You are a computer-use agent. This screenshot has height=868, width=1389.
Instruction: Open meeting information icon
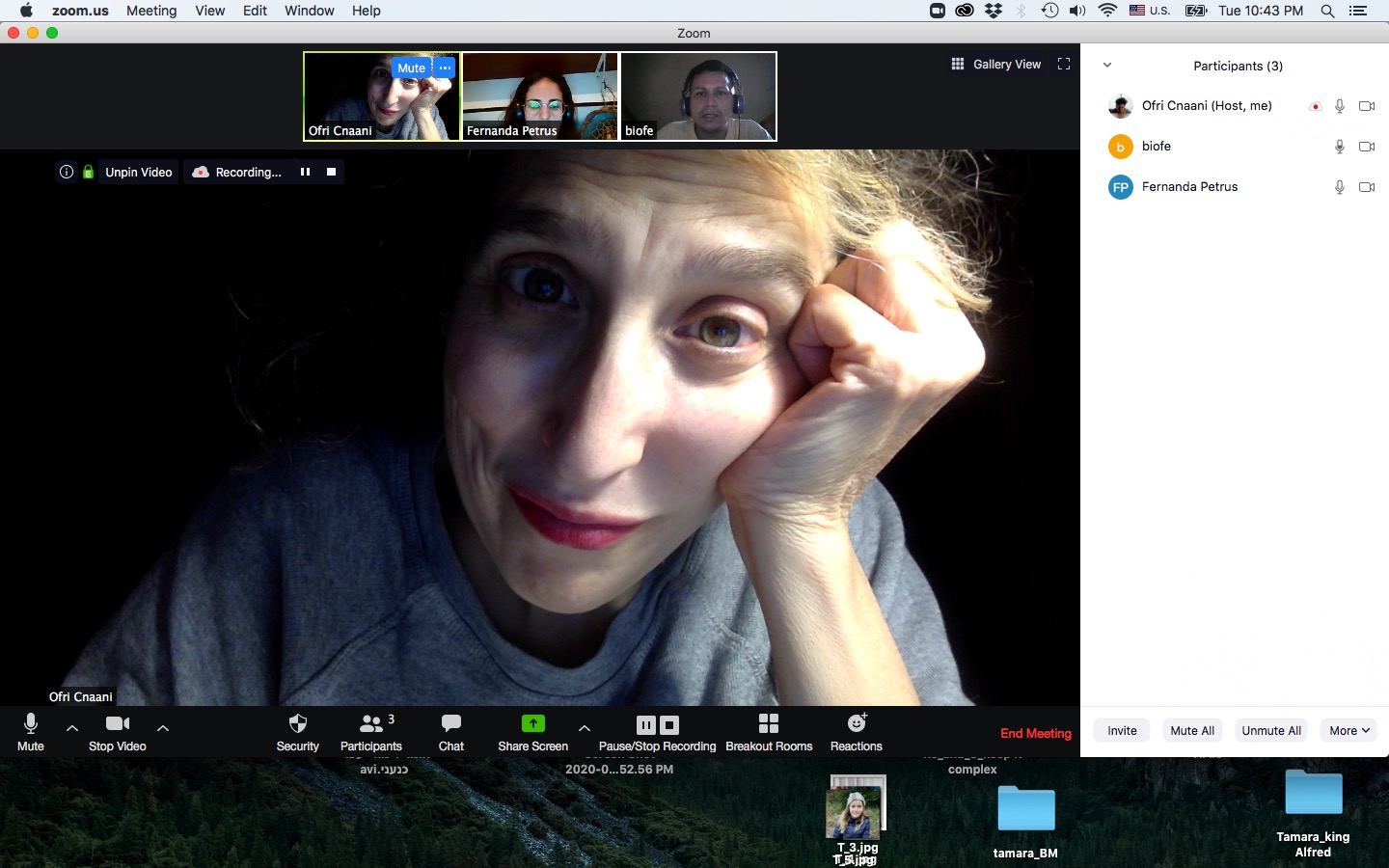(66, 172)
